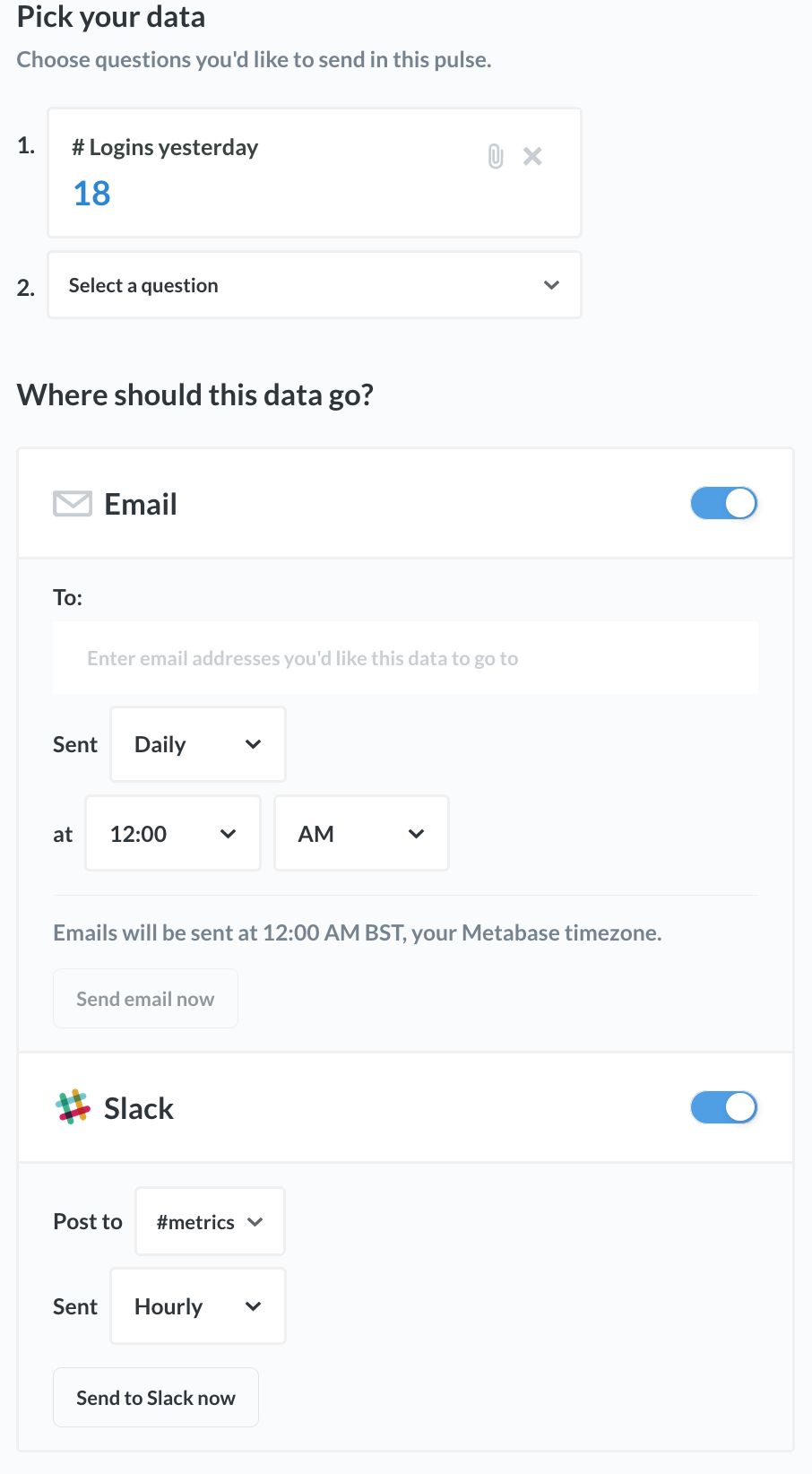Toggle Email delivery off then back on
The width and height of the screenshot is (812, 1474).
723,503
